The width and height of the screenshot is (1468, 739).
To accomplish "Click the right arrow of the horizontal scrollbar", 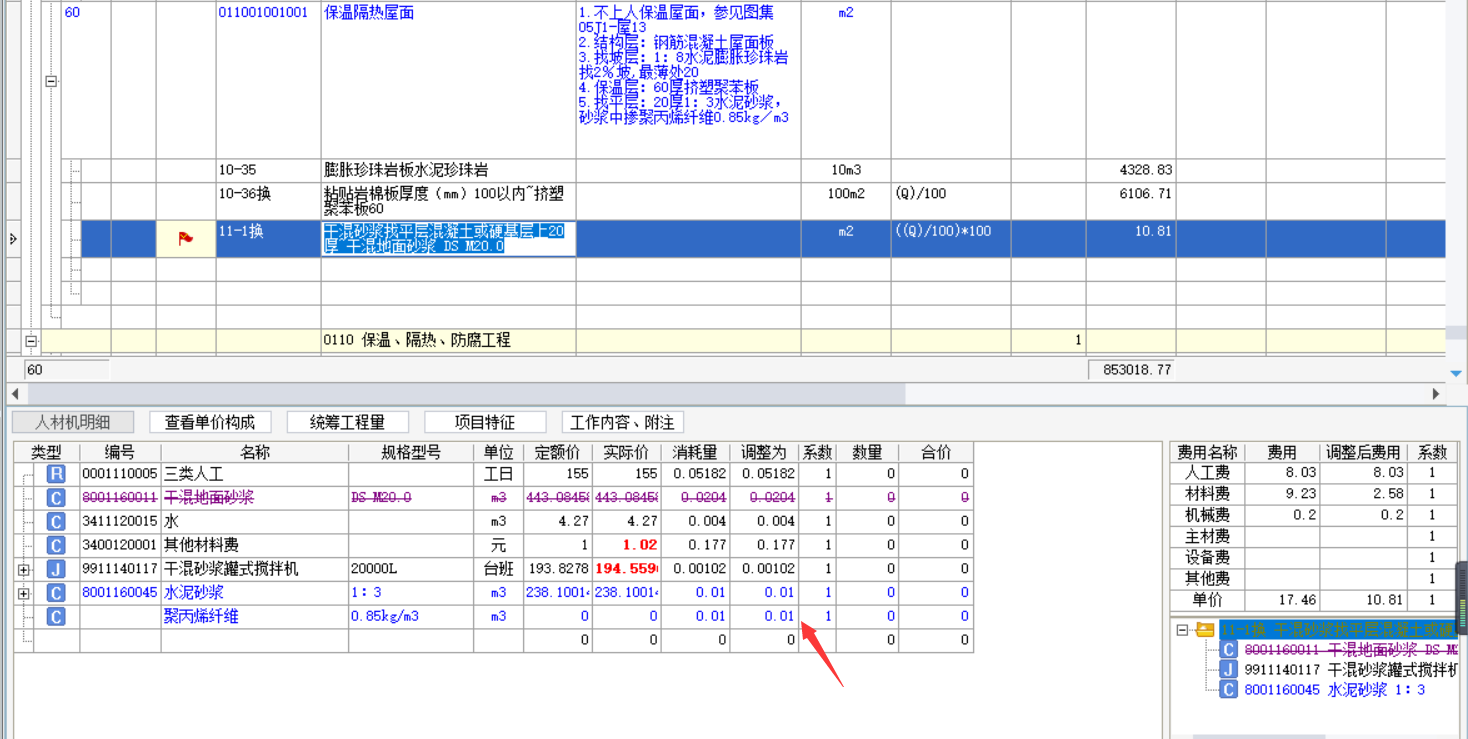I will pyautogui.click(x=1437, y=394).
